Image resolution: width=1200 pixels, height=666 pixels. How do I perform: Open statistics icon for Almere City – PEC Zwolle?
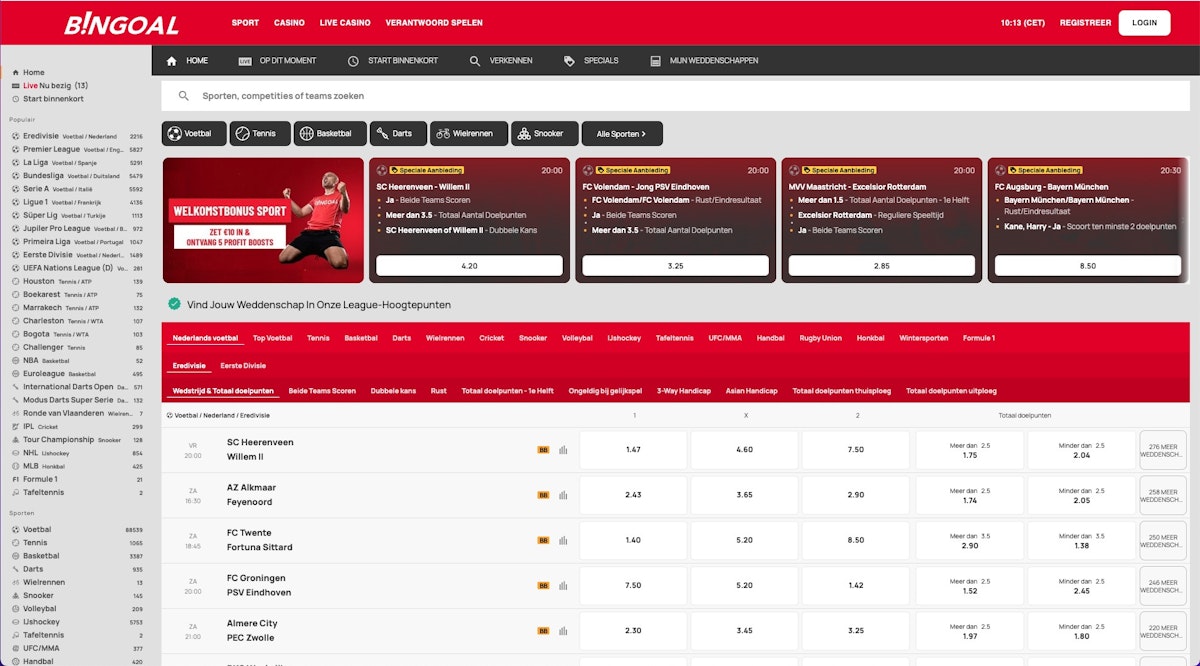click(563, 631)
